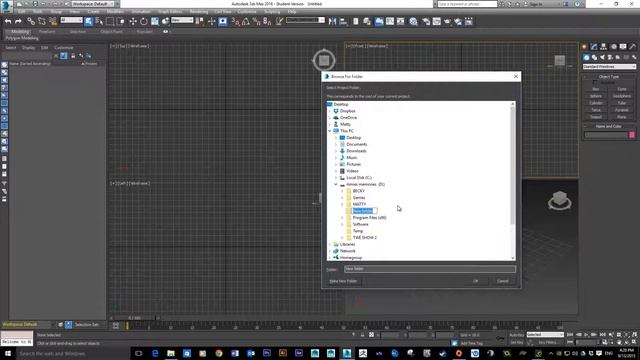This screenshot has width=640, height=360.
Task: Open the Display tab in command panel
Action: click(x=623, y=47)
